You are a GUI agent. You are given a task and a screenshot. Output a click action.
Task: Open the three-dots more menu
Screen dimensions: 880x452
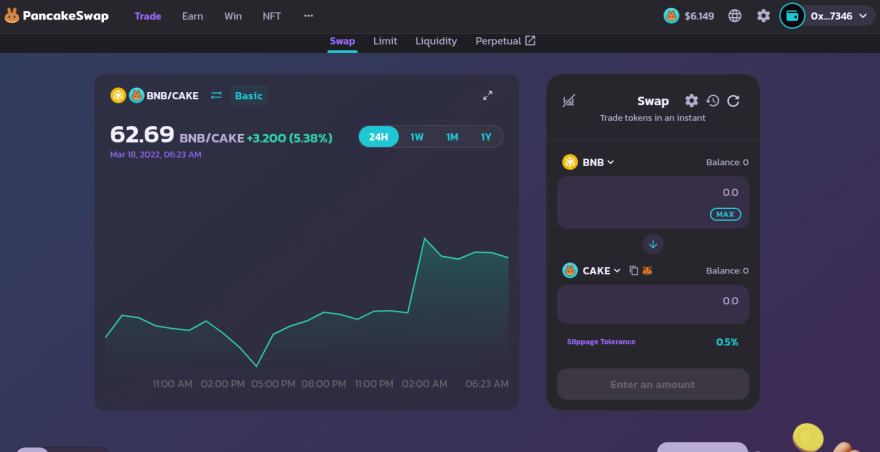click(x=309, y=16)
